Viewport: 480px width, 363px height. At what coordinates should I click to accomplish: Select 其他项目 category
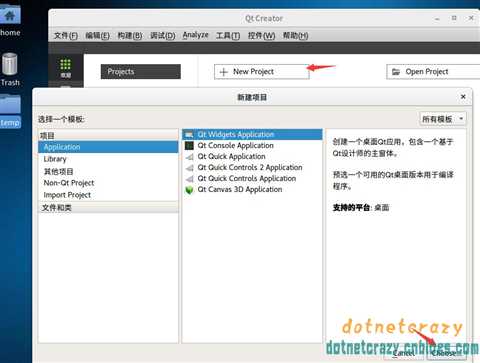108,171
